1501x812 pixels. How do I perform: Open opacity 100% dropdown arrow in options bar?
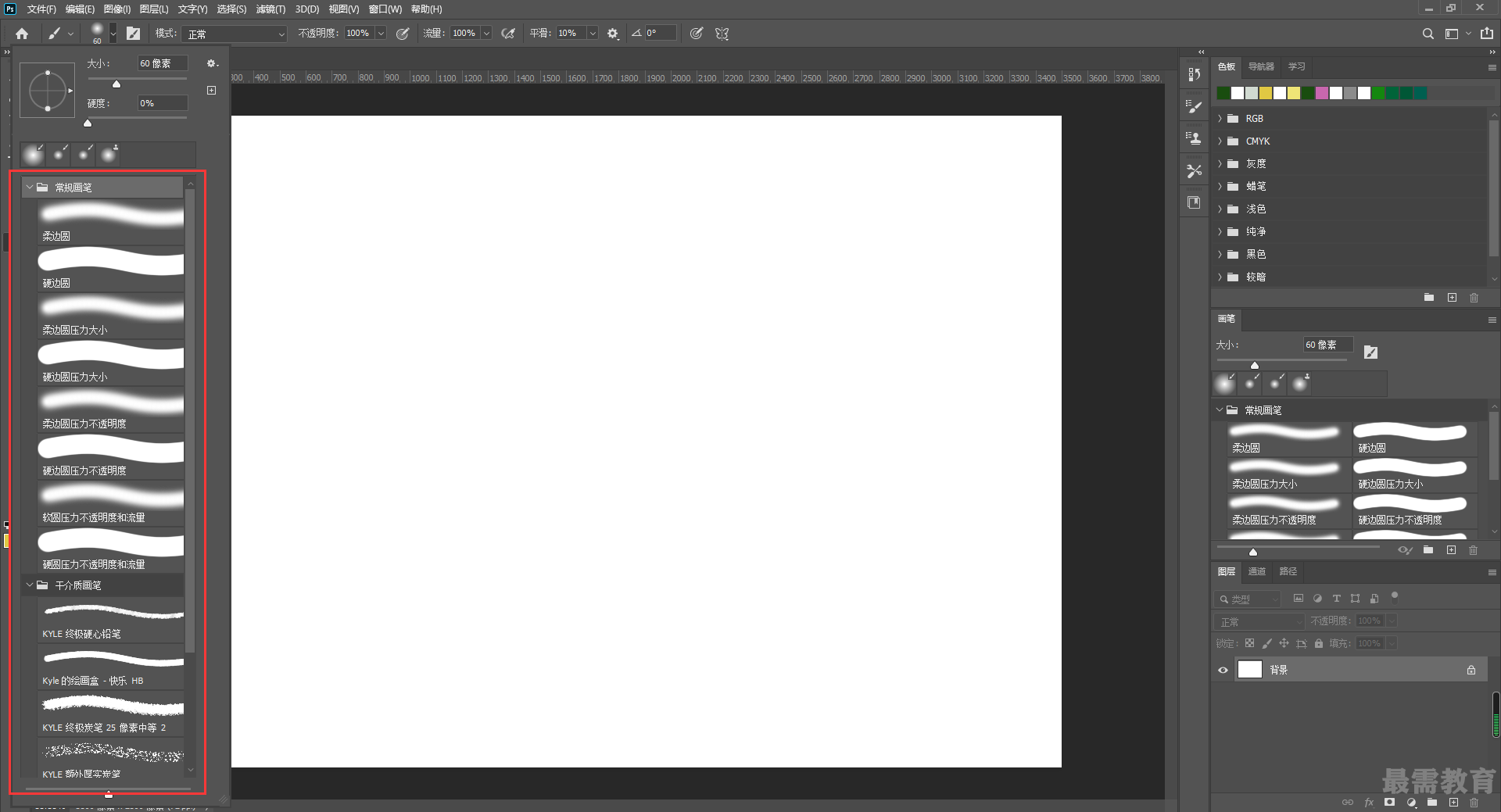pos(381,34)
